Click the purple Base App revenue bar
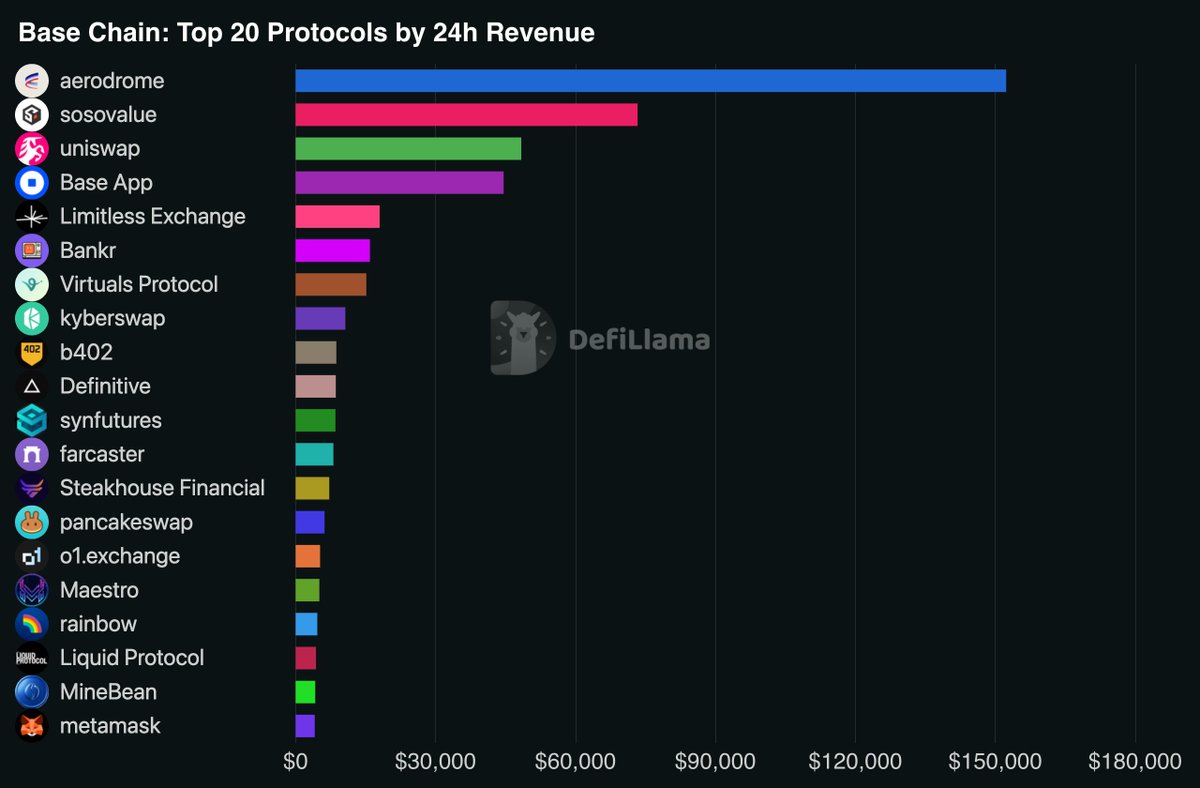Image resolution: width=1200 pixels, height=788 pixels. 399,183
